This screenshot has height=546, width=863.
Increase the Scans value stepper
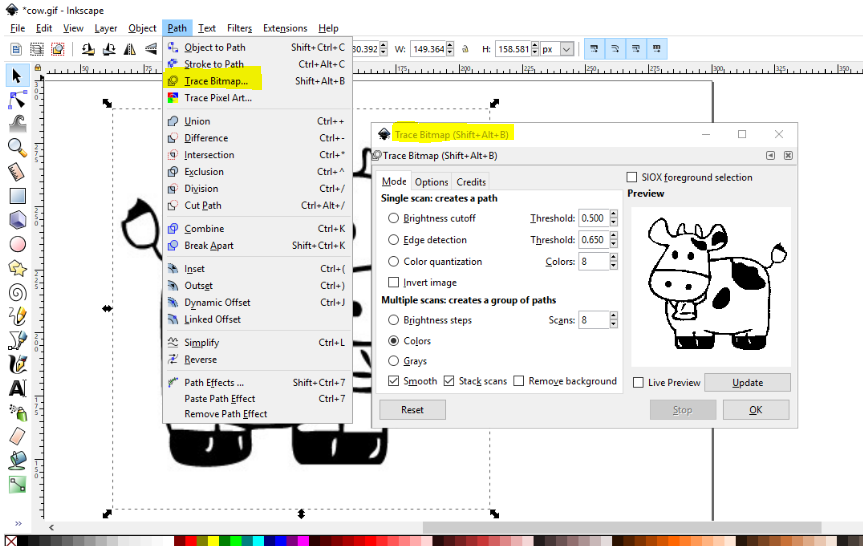[614, 316]
